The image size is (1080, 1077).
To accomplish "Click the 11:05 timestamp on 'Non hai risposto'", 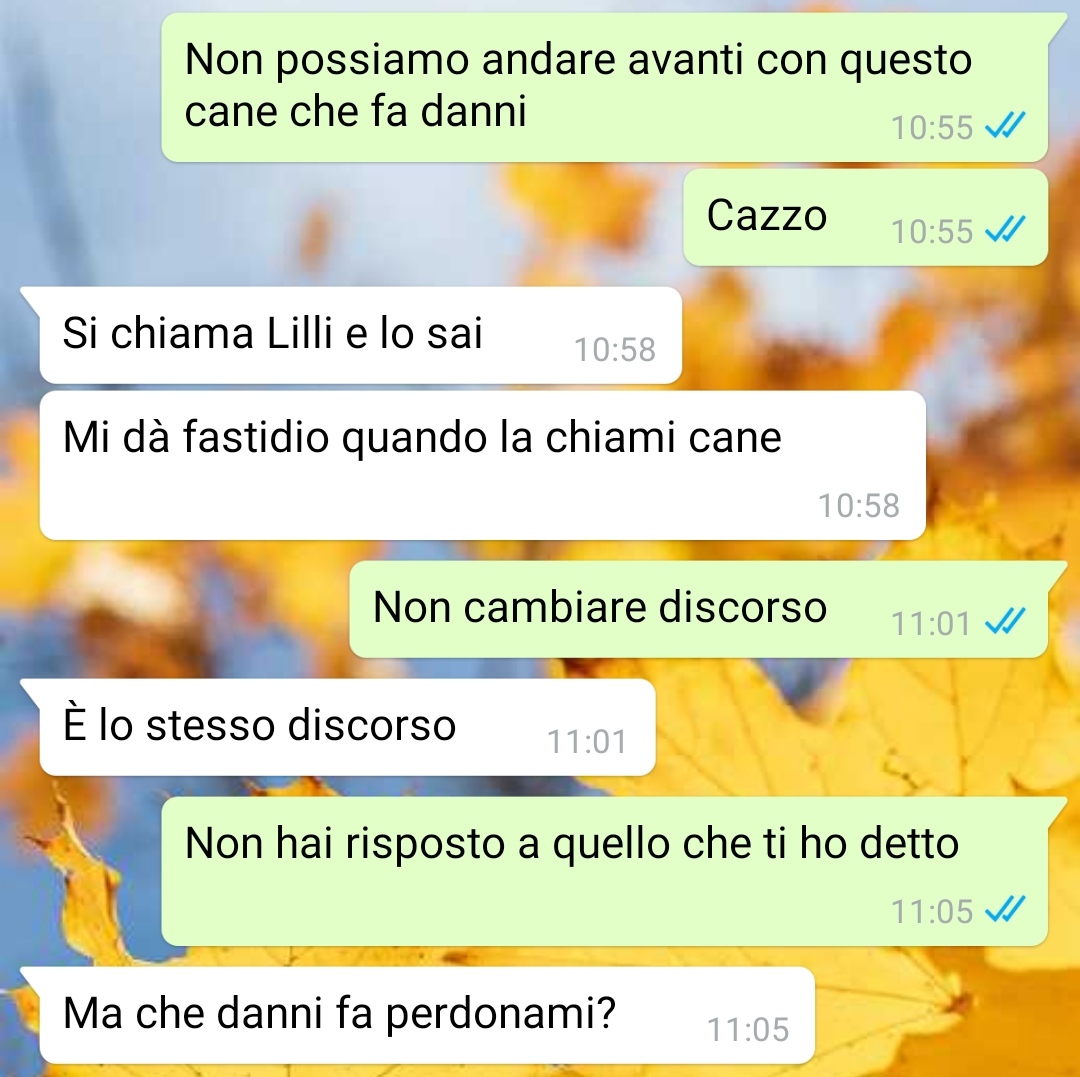I will point(932,911).
